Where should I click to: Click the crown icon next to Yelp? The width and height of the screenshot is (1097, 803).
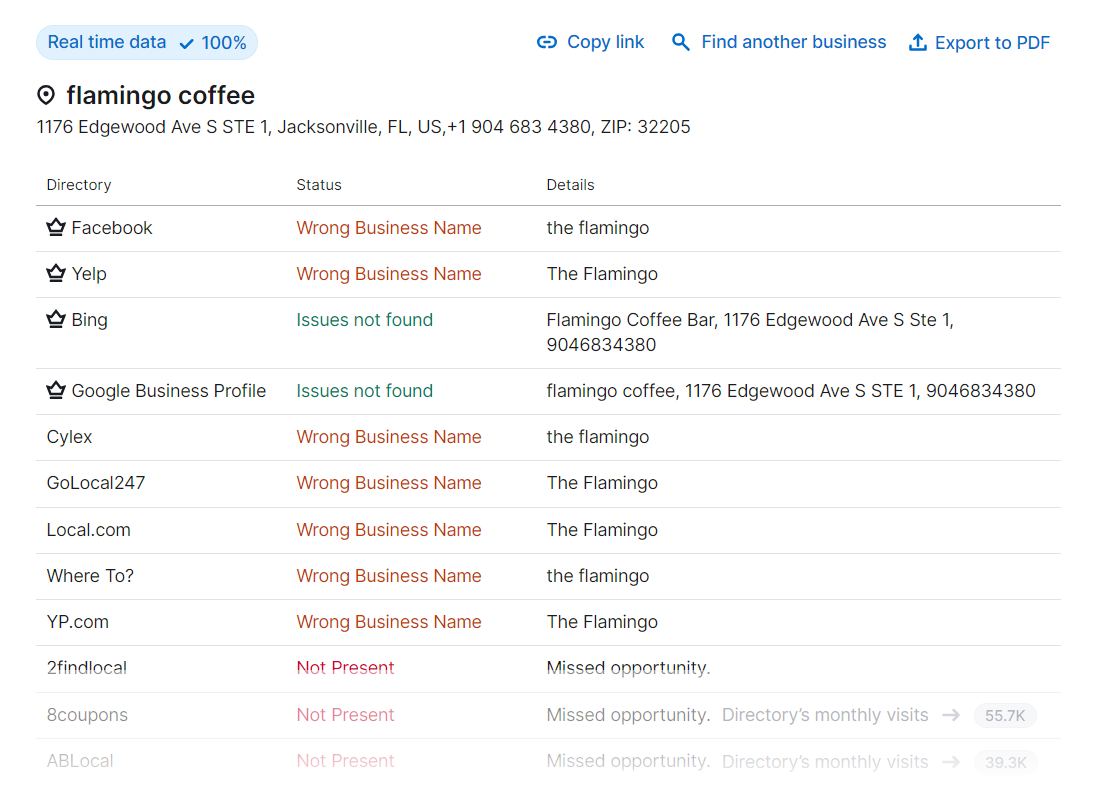pos(56,273)
